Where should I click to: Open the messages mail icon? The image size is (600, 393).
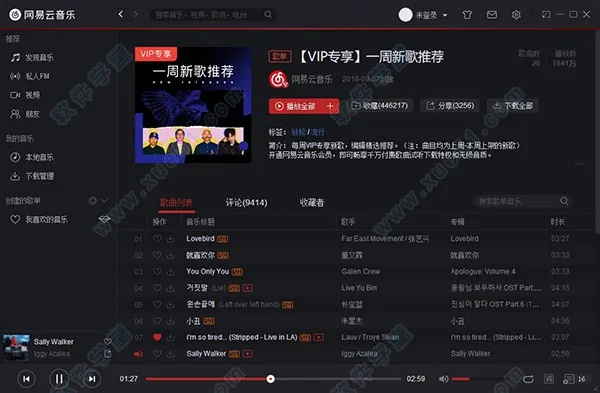(x=492, y=15)
